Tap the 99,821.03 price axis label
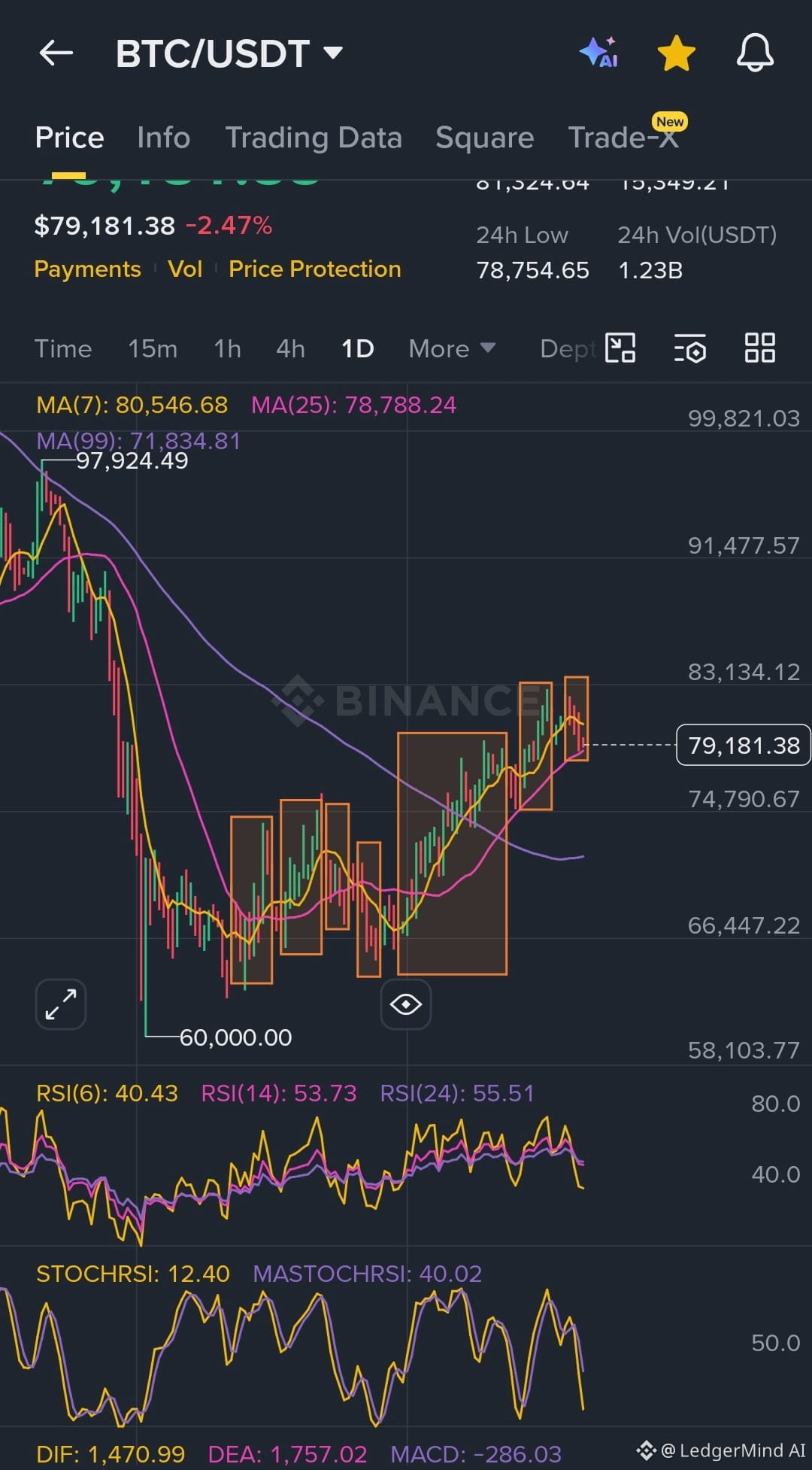The width and height of the screenshot is (812, 1470). click(x=744, y=418)
